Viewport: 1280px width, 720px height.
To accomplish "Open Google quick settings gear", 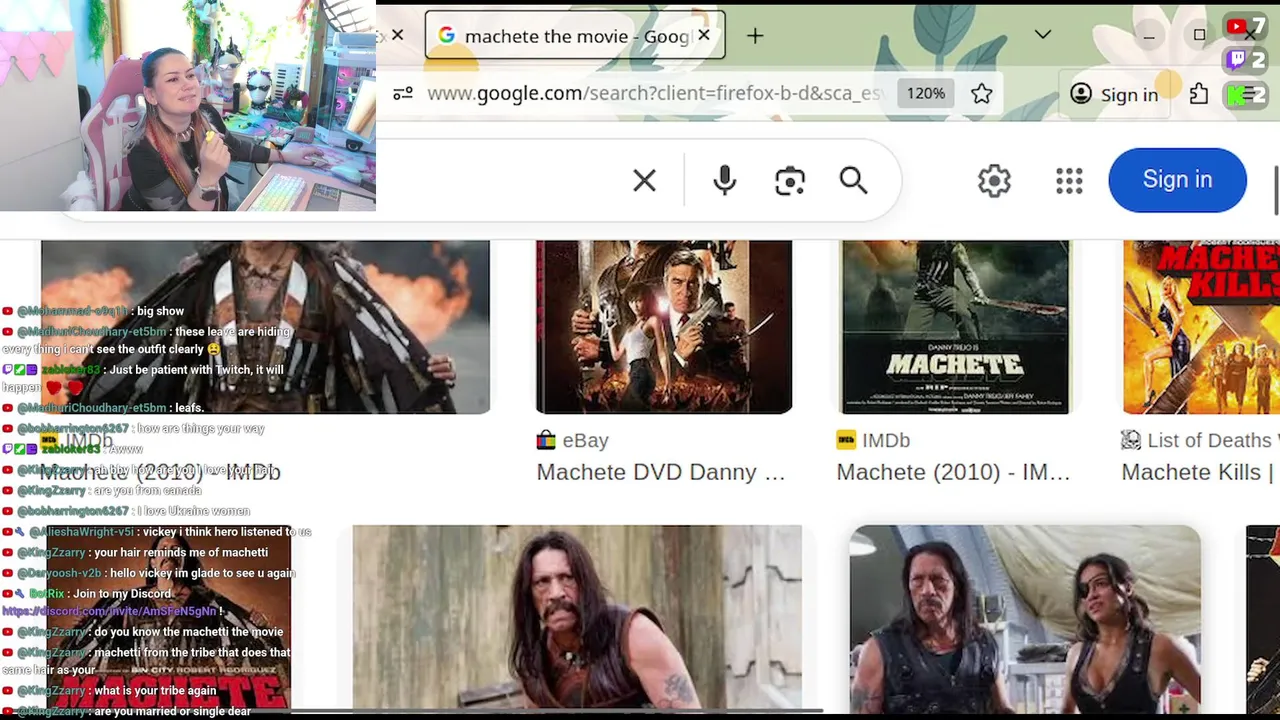I will point(994,180).
